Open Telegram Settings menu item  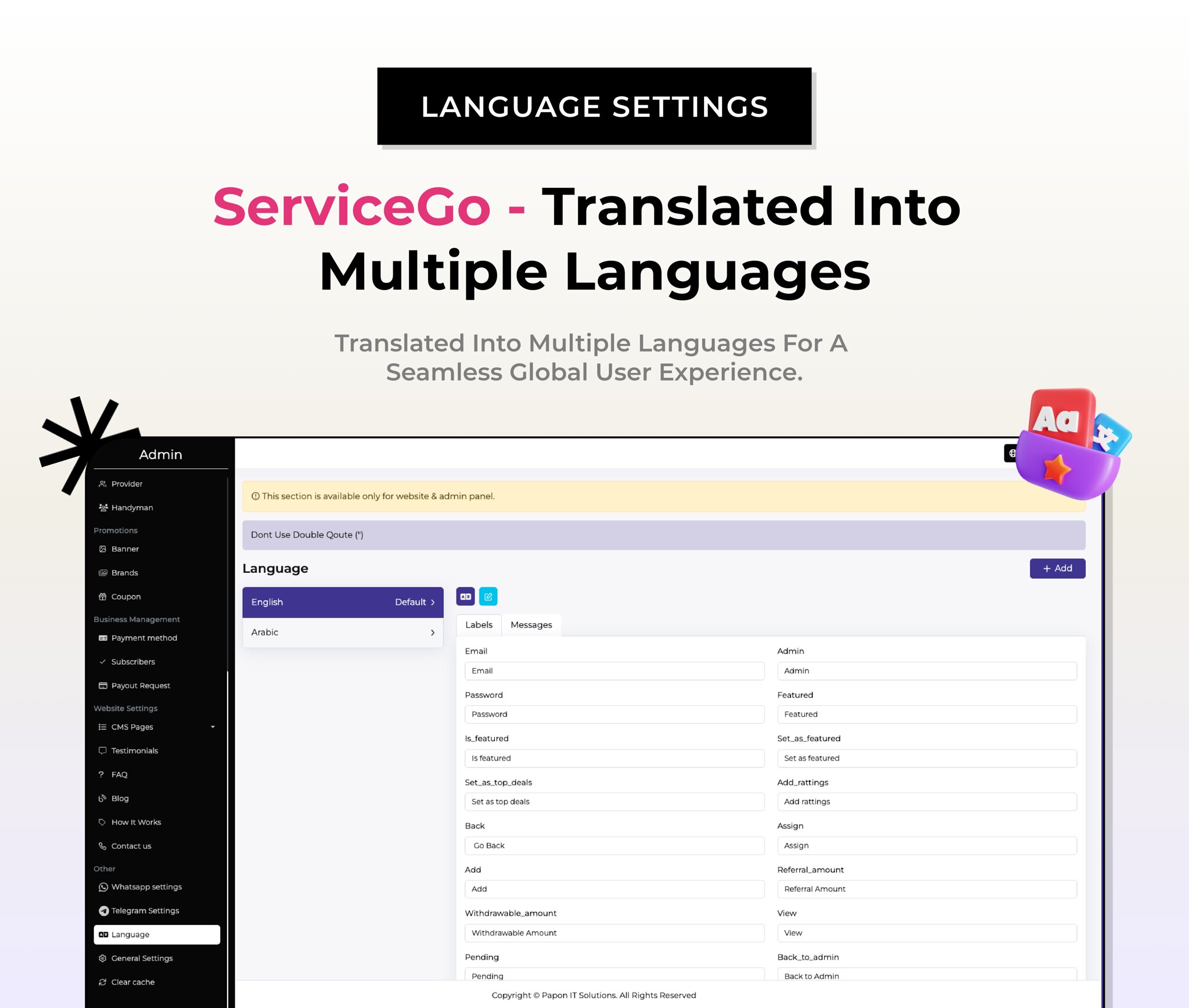click(x=157, y=911)
